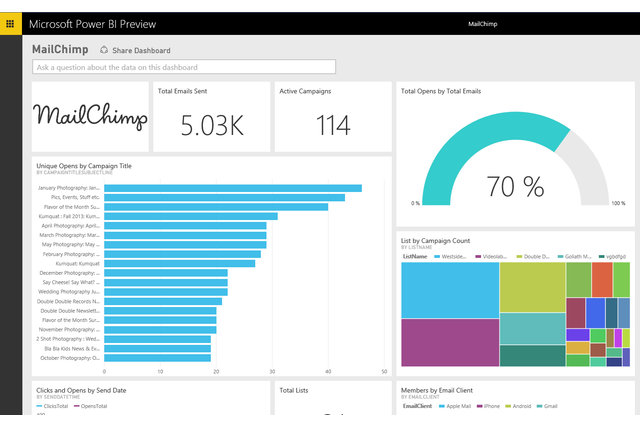Click the MailChimp label in top bar

(482, 24)
